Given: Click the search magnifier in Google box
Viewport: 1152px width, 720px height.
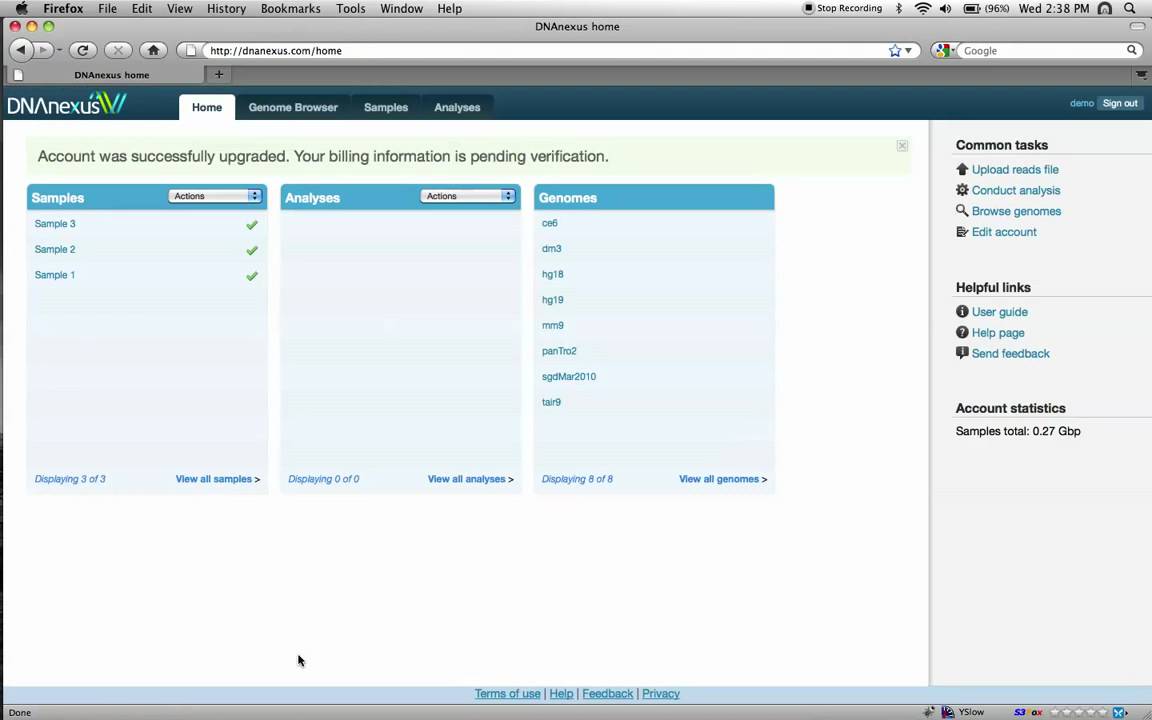Looking at the screenshot, I should [1132, 50].
